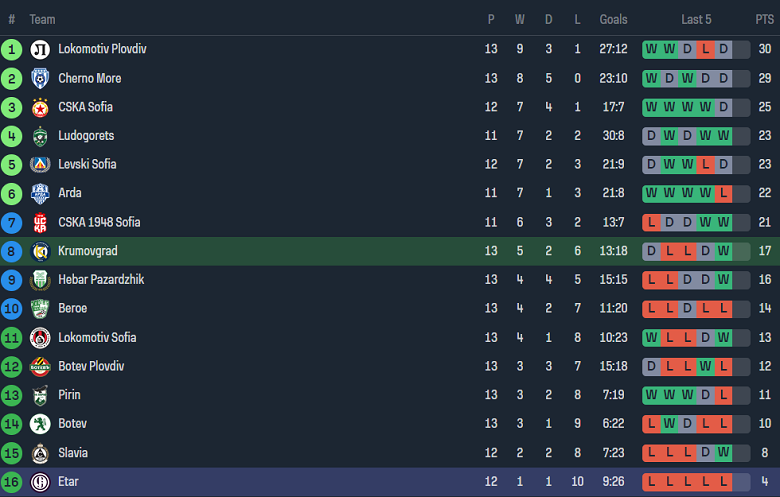
Task: Click the Krumovgrad club crest
Action: [x=40, y=251]
